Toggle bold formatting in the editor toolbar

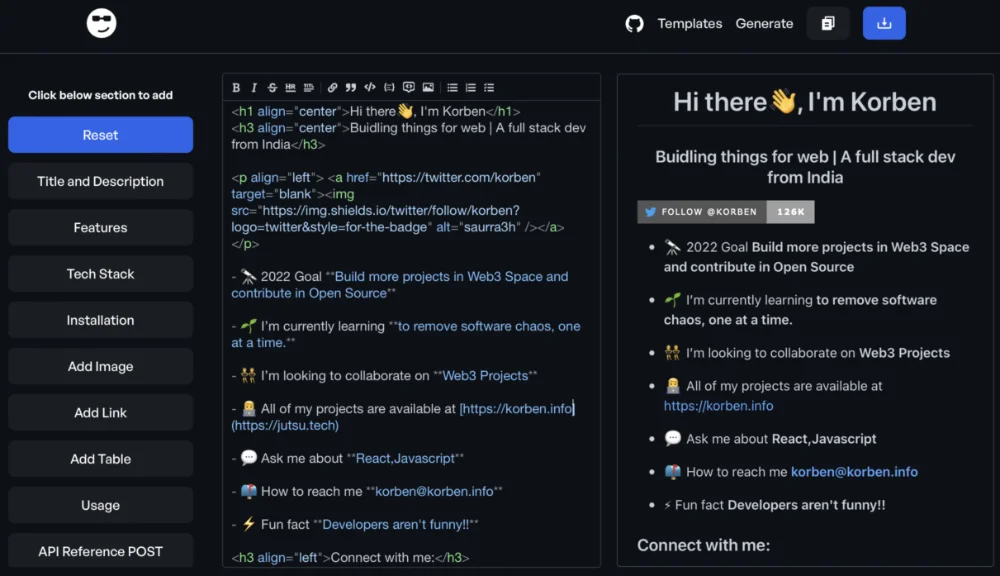point(236,87)
